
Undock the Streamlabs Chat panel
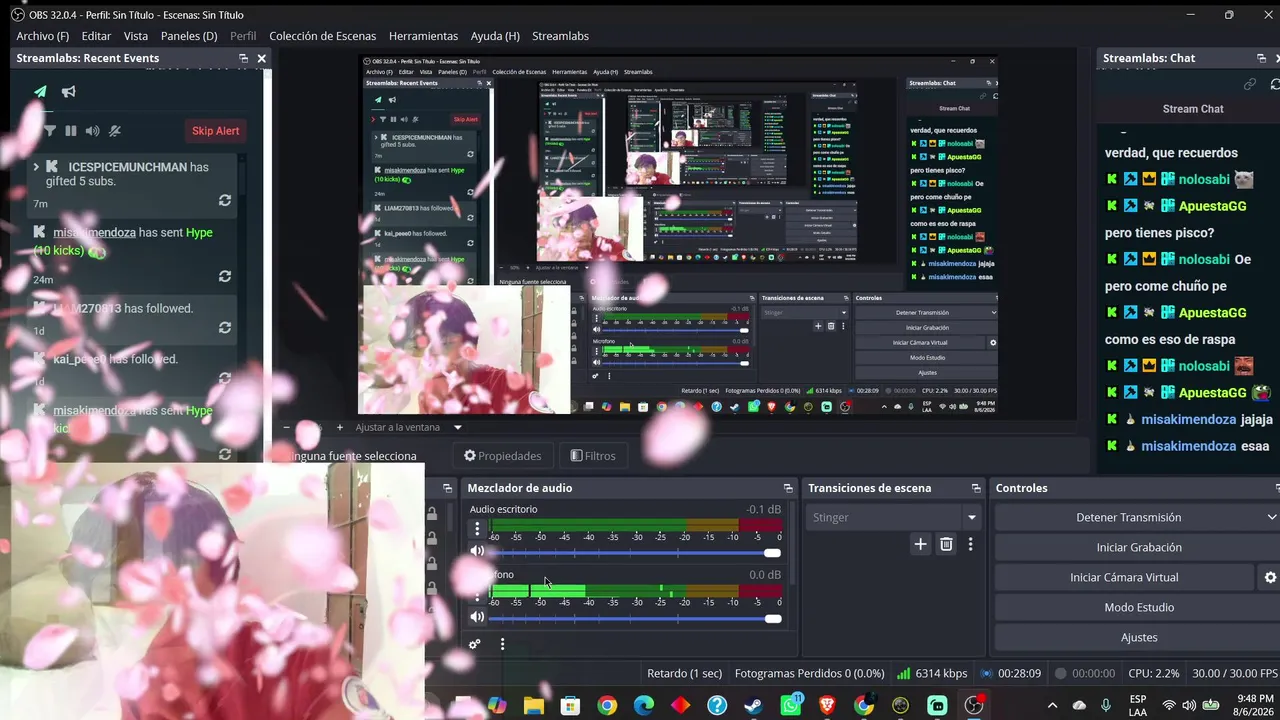click(1262, 58)
